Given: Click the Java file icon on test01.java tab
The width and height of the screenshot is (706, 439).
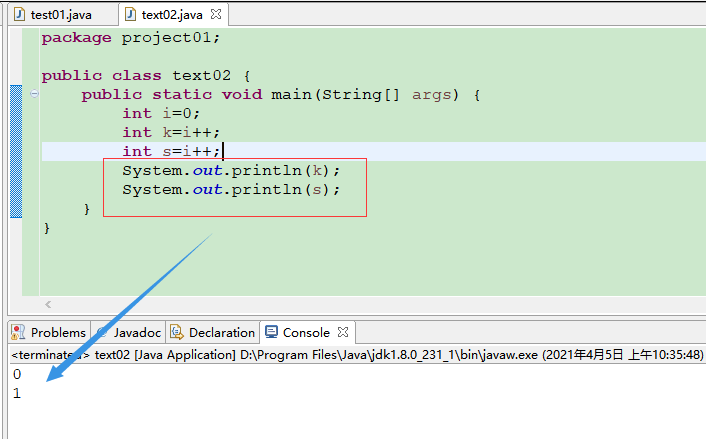Looking at the screenshot, I should [x=19, y=15].
